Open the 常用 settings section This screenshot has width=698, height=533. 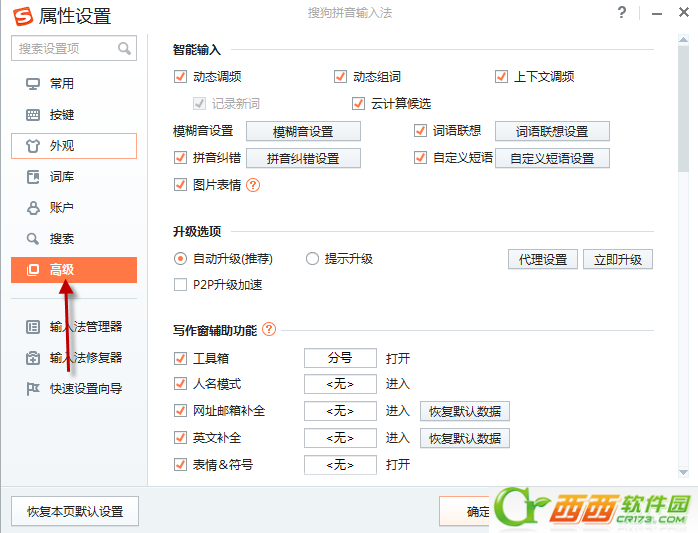pos(74,84)
